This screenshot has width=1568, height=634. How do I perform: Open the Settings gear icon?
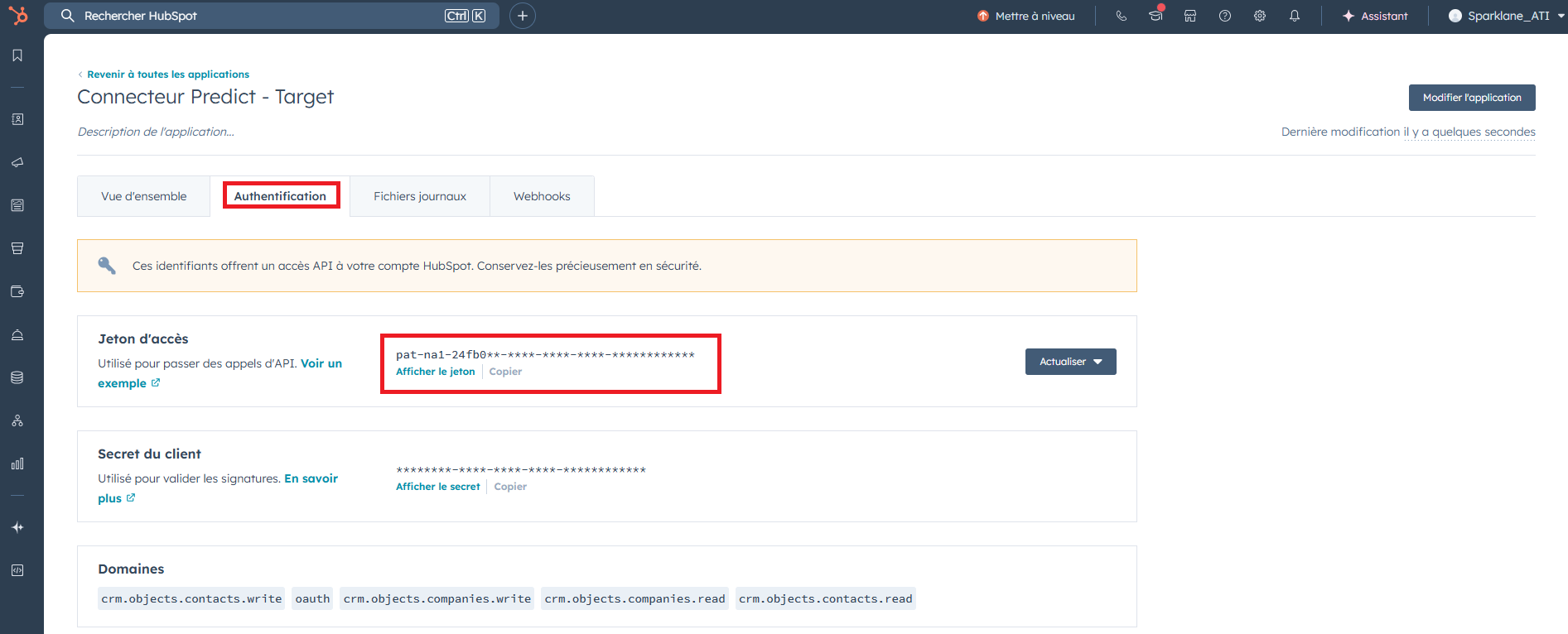(1260, 16)
